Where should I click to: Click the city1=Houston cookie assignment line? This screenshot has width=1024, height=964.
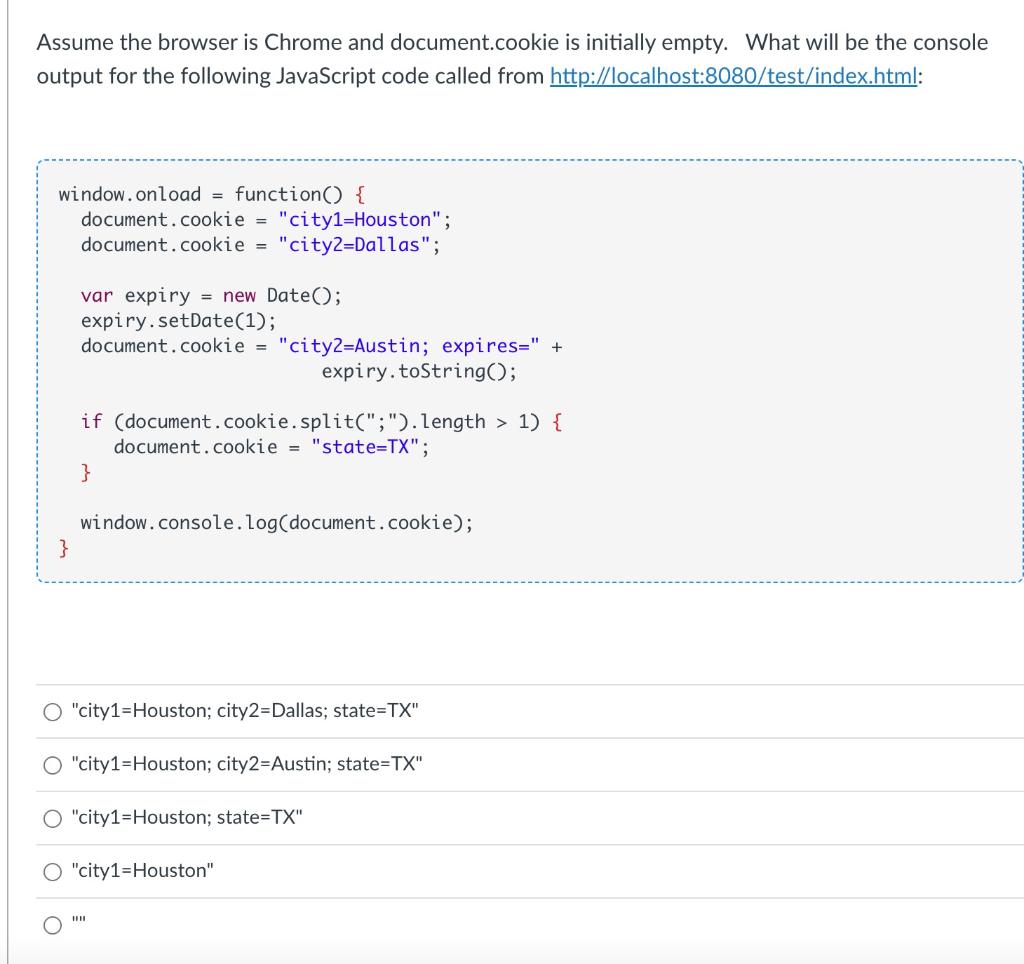[x=265, y=219]
